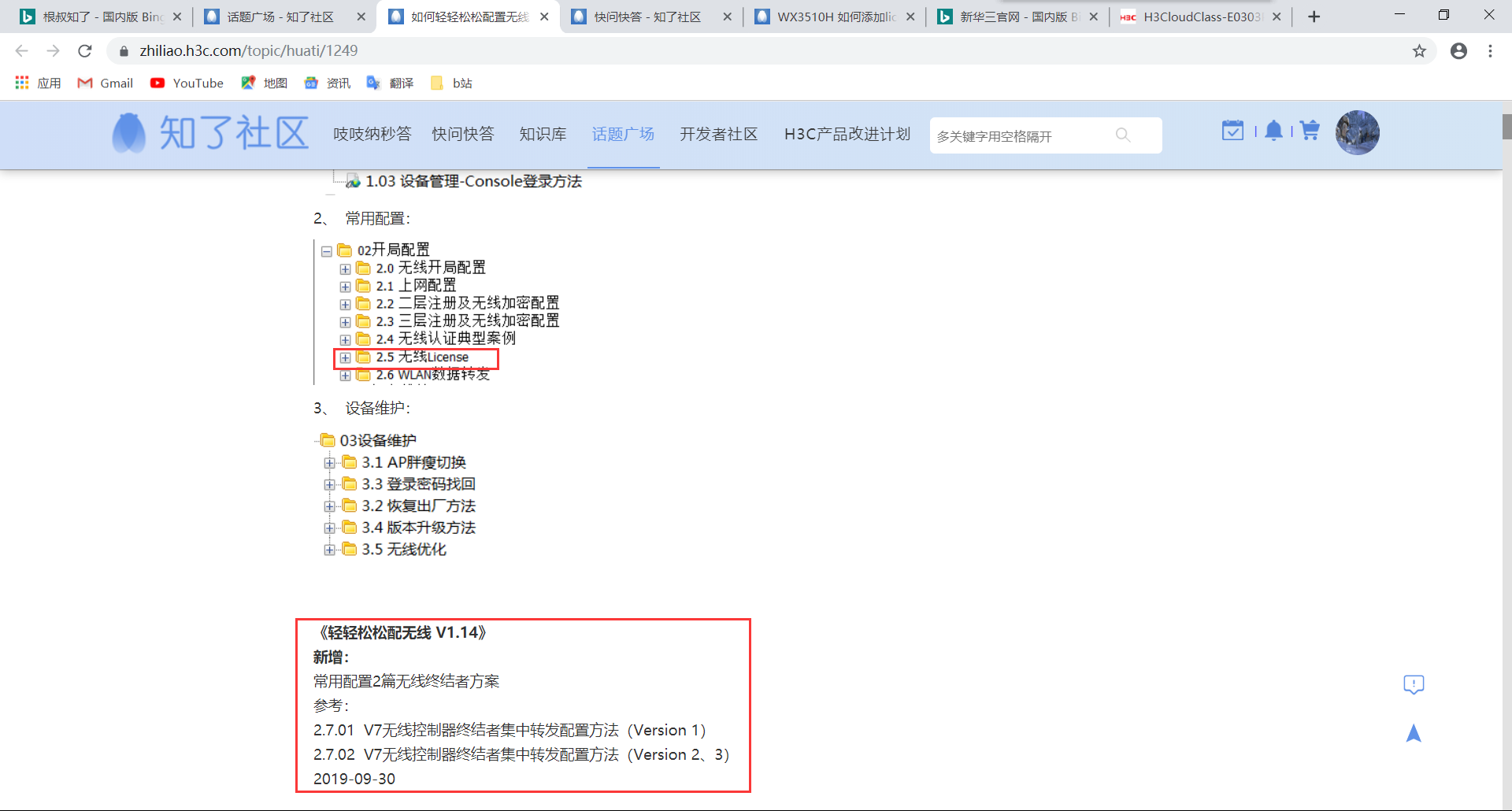
Task: Expand the 3.5 无线优化 folder
Action: [x=329, y=550]
